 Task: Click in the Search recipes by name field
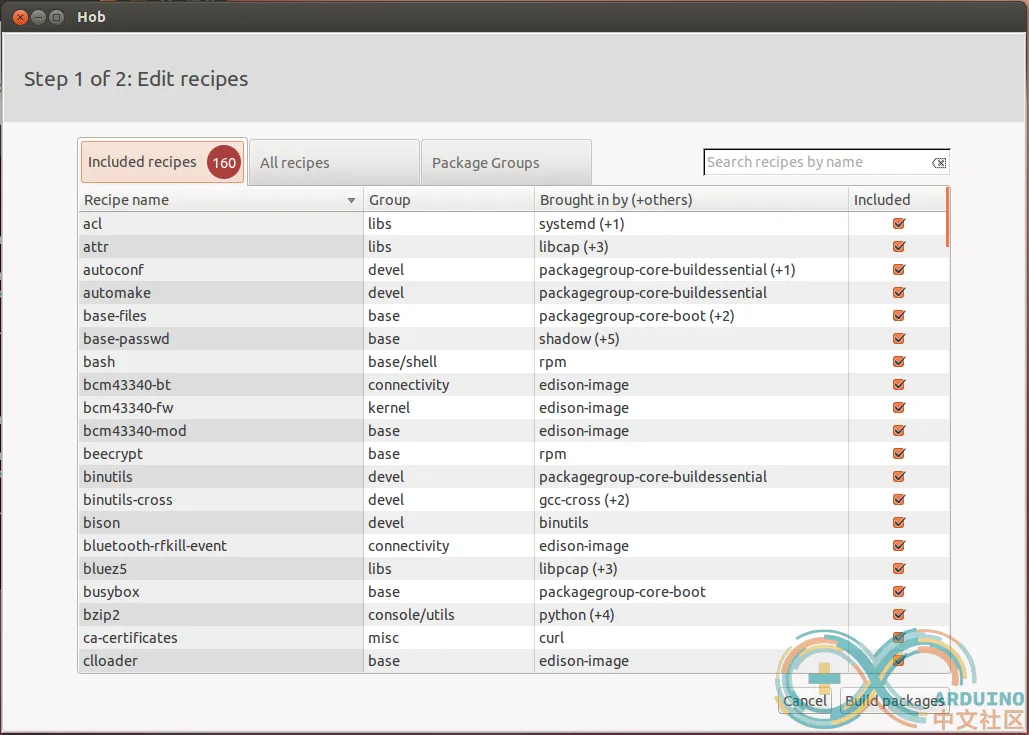tap(815, 162)
